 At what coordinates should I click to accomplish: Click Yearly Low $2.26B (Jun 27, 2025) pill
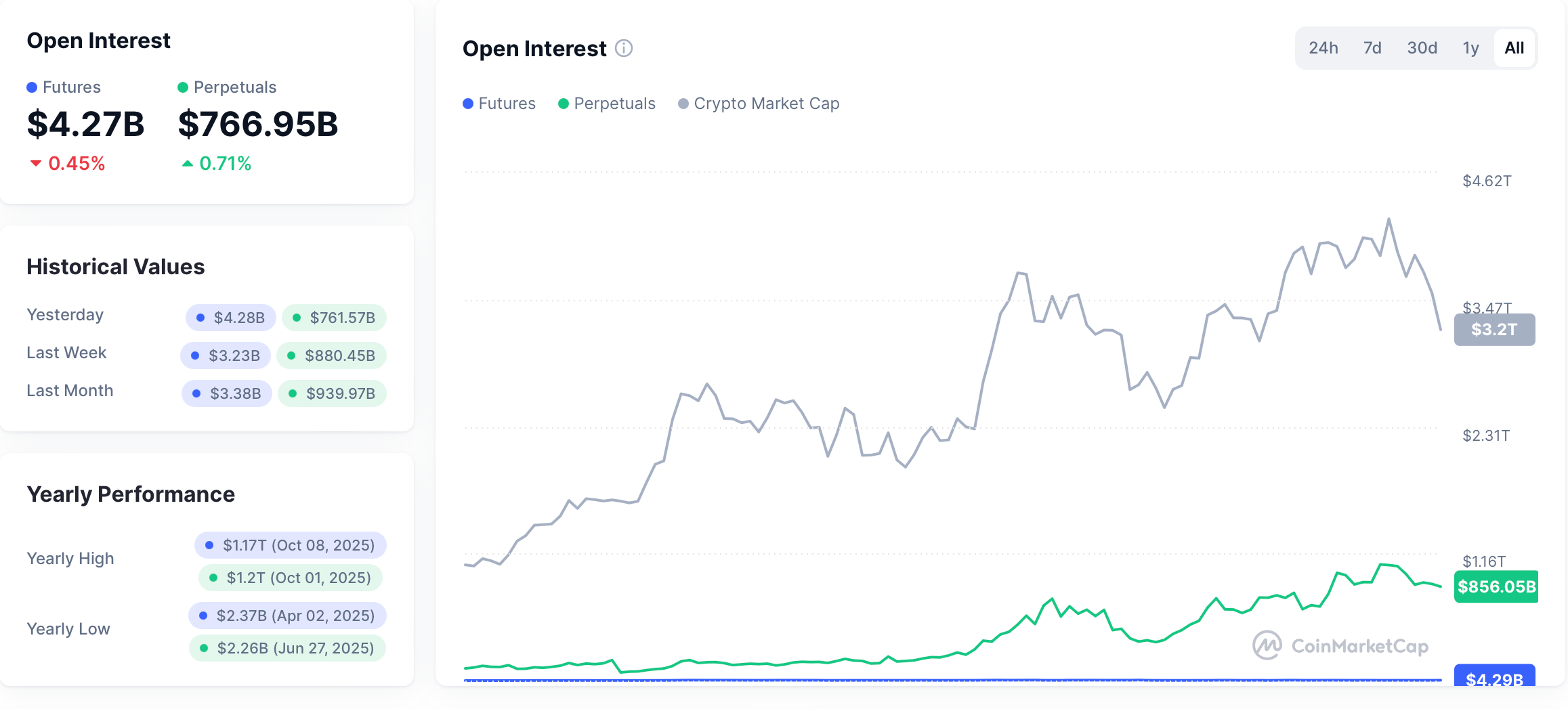click(x=287, y=648)
